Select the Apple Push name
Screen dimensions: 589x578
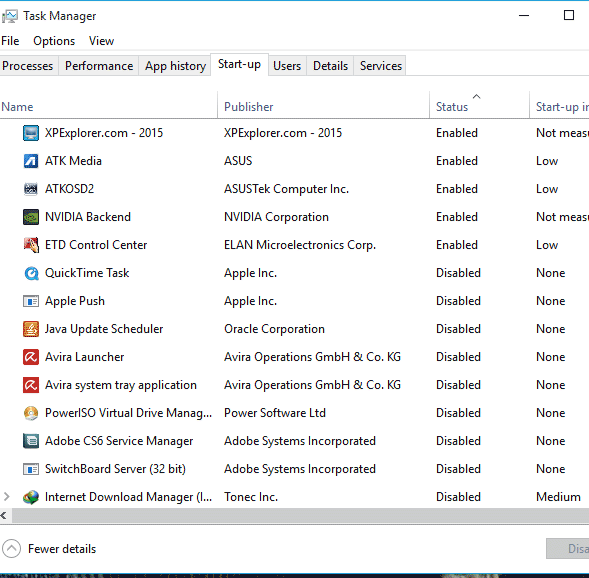75,301
